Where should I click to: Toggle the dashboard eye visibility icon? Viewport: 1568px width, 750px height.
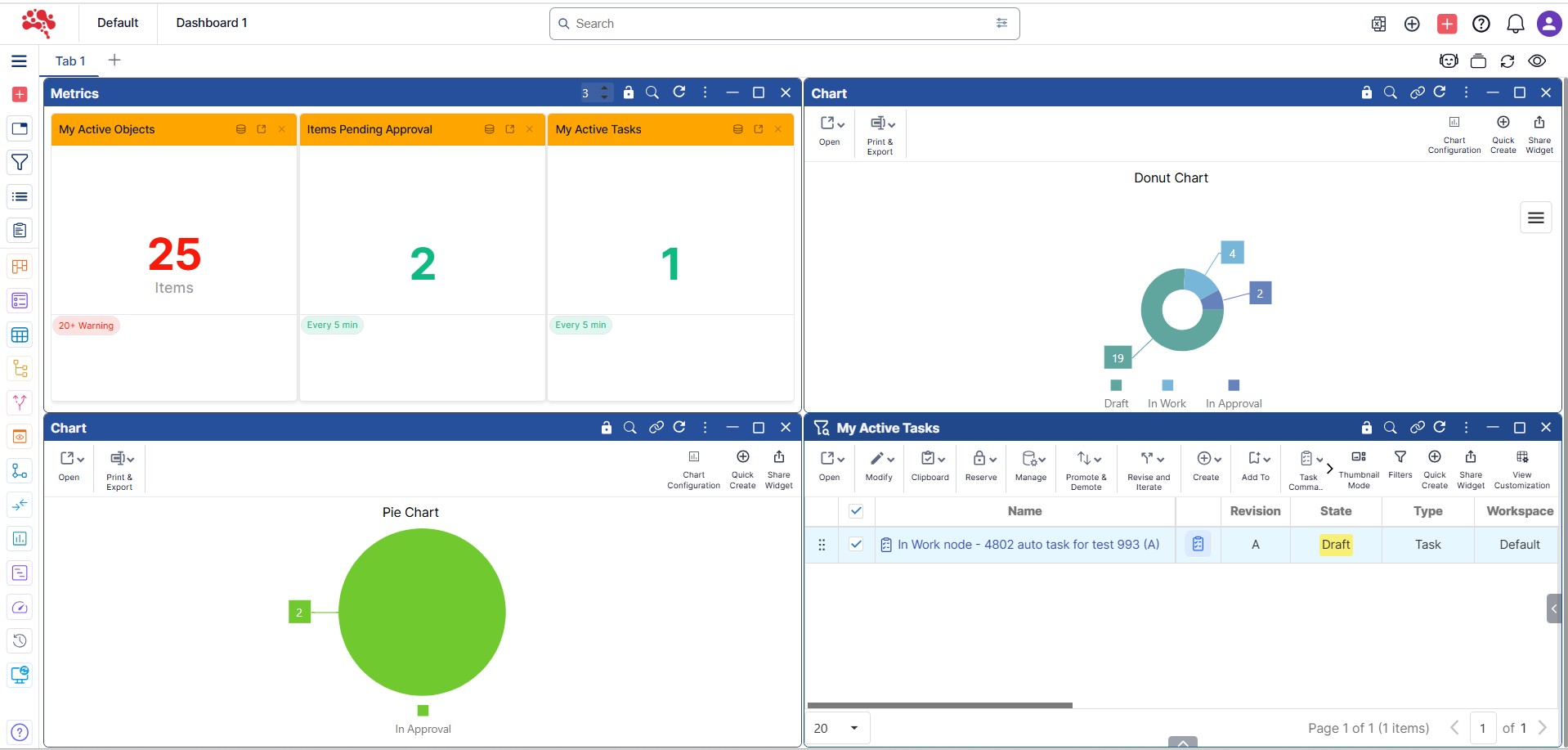(x=1537, y=61)
